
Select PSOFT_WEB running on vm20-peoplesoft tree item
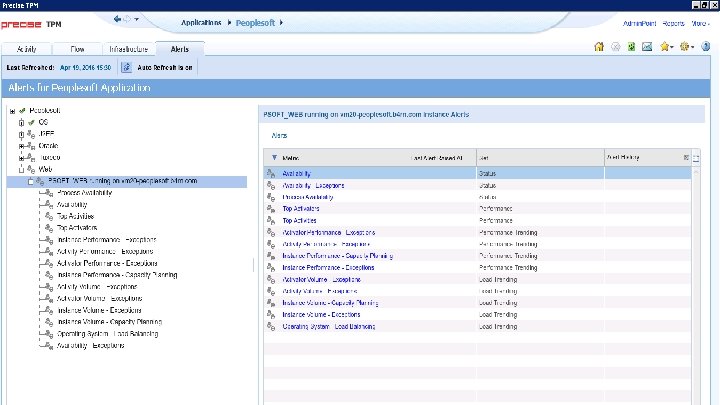coord(123,181)
